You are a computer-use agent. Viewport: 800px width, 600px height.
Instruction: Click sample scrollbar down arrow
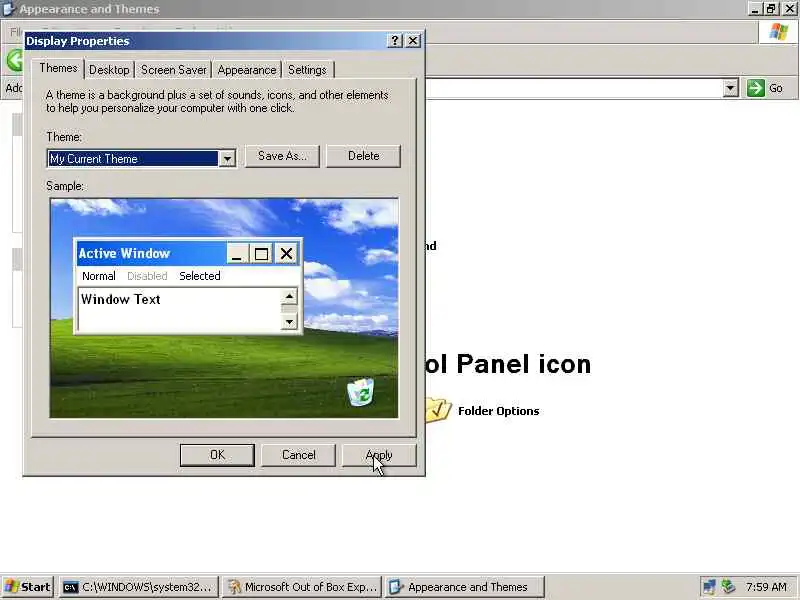pos(289,322)
